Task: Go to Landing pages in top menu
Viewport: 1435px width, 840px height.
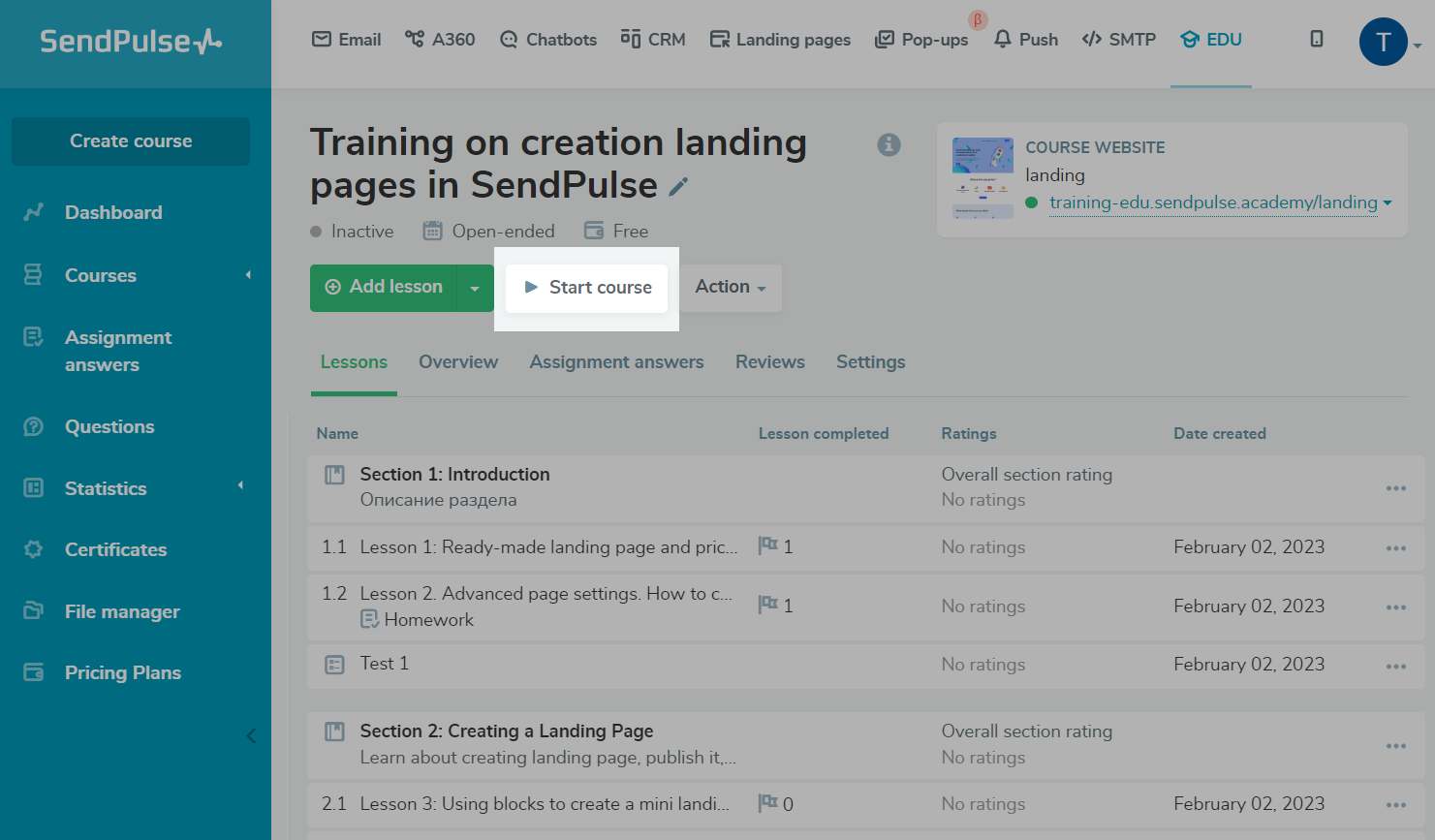Action: click(x=780, y=40)
